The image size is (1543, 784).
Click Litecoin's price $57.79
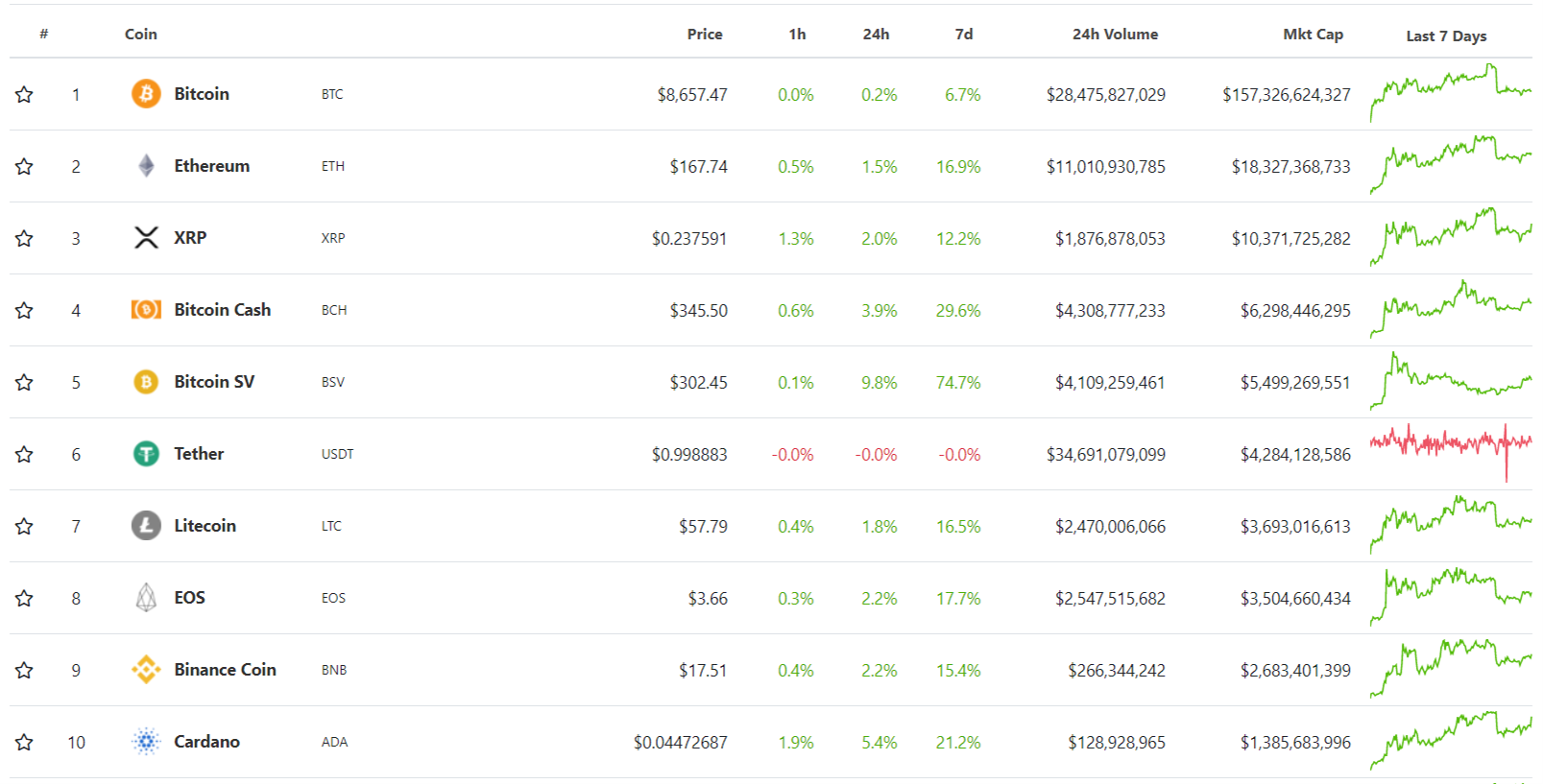pos(704,527)
